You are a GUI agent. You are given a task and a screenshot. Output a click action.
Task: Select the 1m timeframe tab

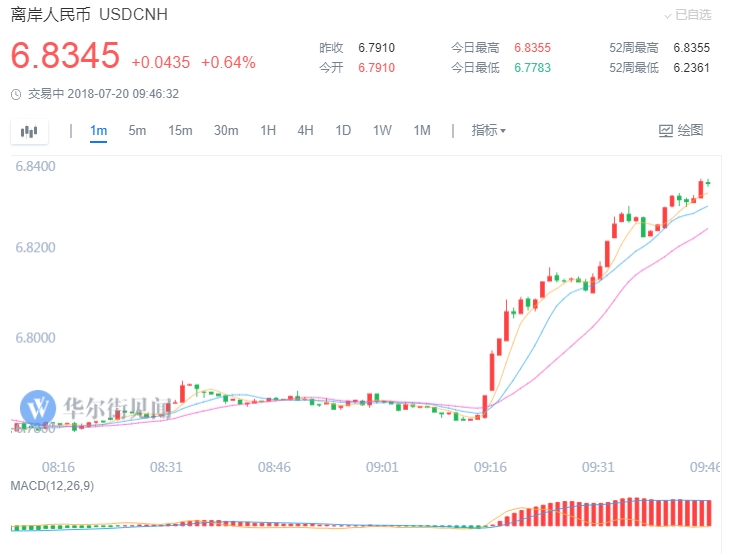(98, 130)
